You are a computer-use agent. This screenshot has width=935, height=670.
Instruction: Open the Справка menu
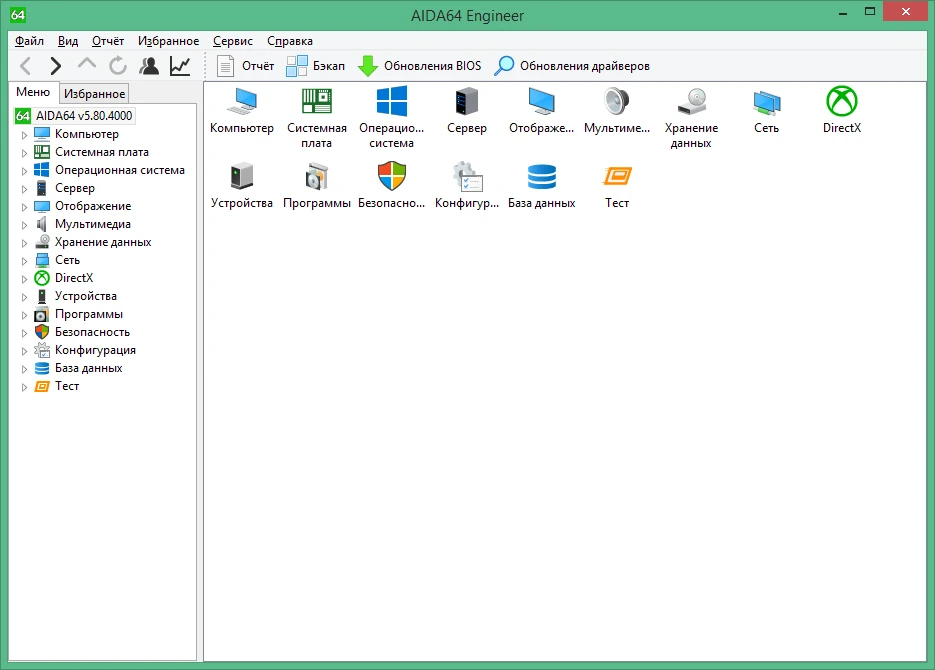click(290, 41)
